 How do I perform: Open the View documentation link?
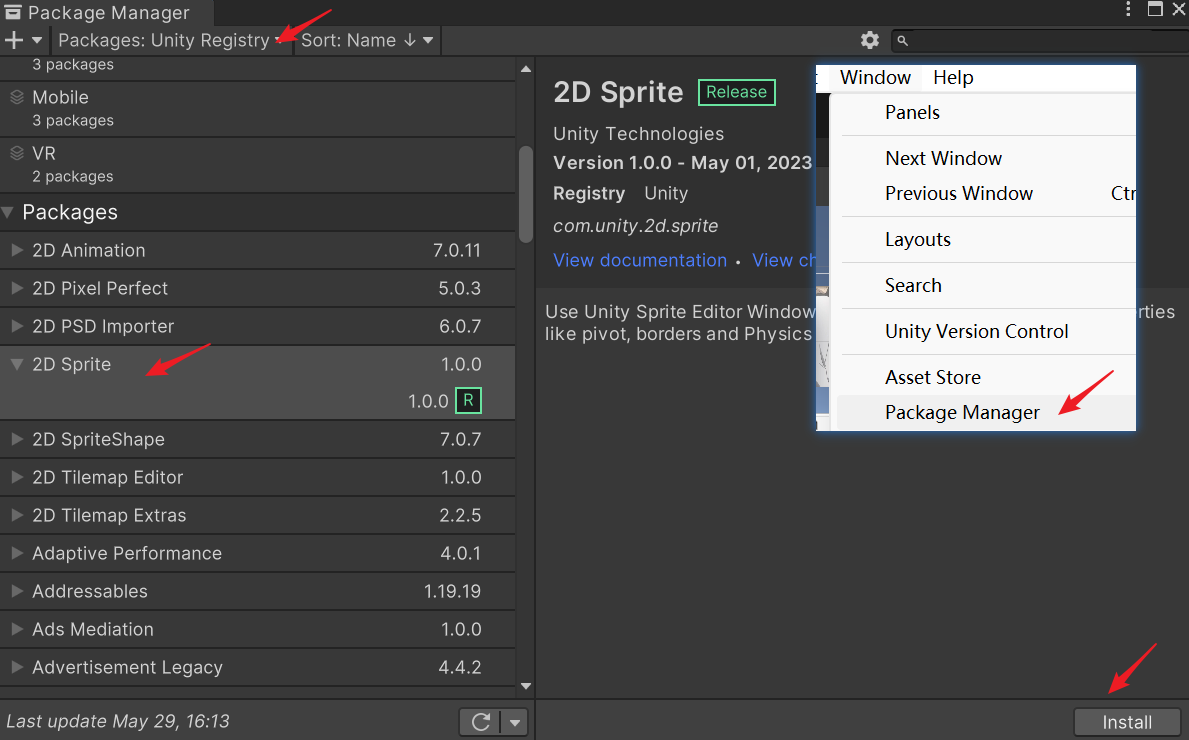(x=640, y=260)
